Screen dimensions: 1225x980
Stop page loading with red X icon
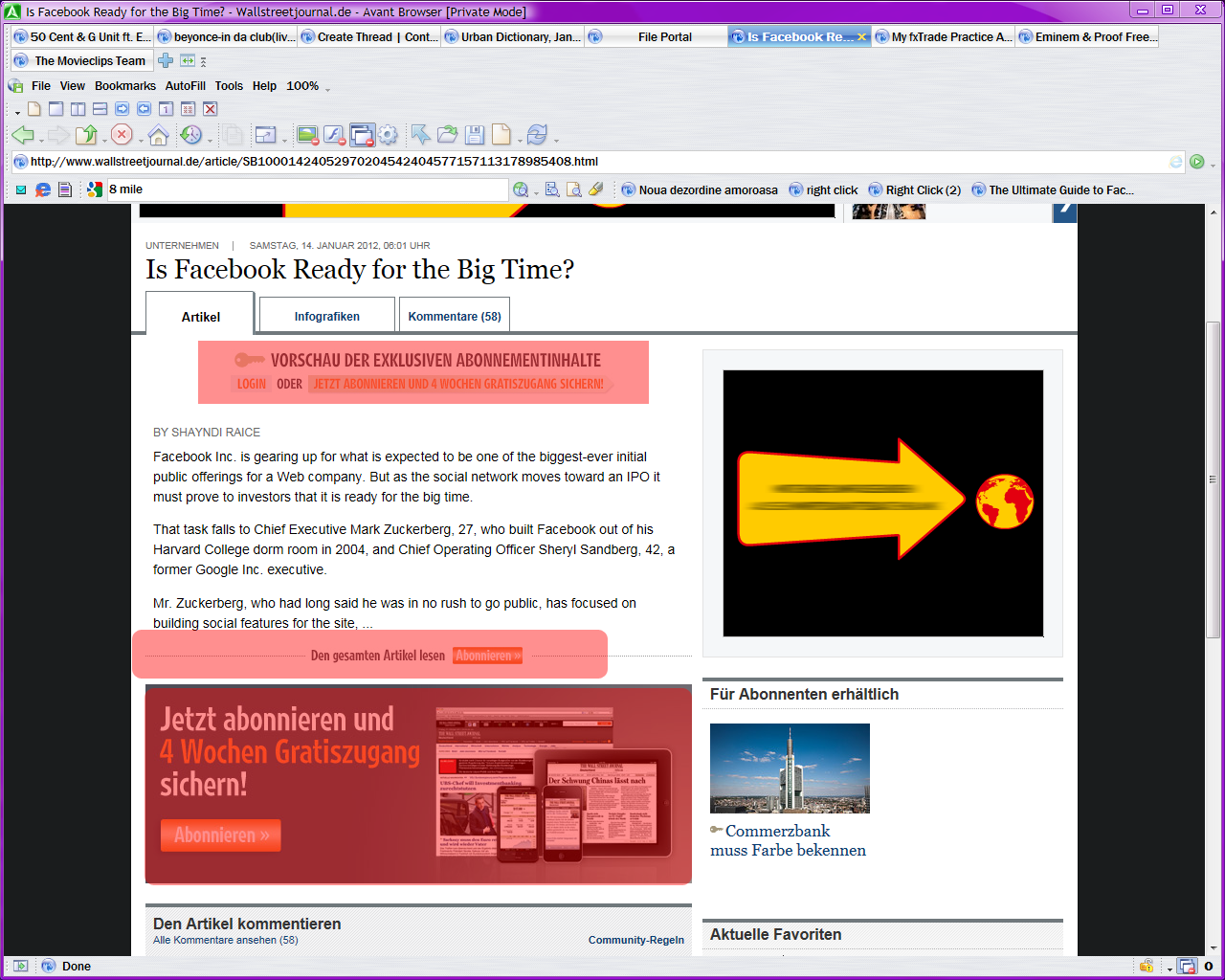[122, 135]
